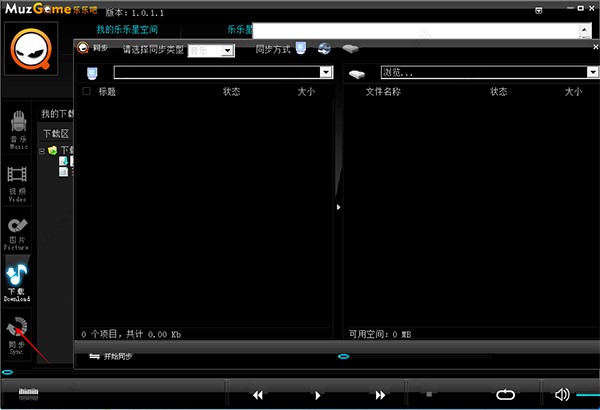Toggle the select-all checkbox beside 标题

tap(86, 91)
